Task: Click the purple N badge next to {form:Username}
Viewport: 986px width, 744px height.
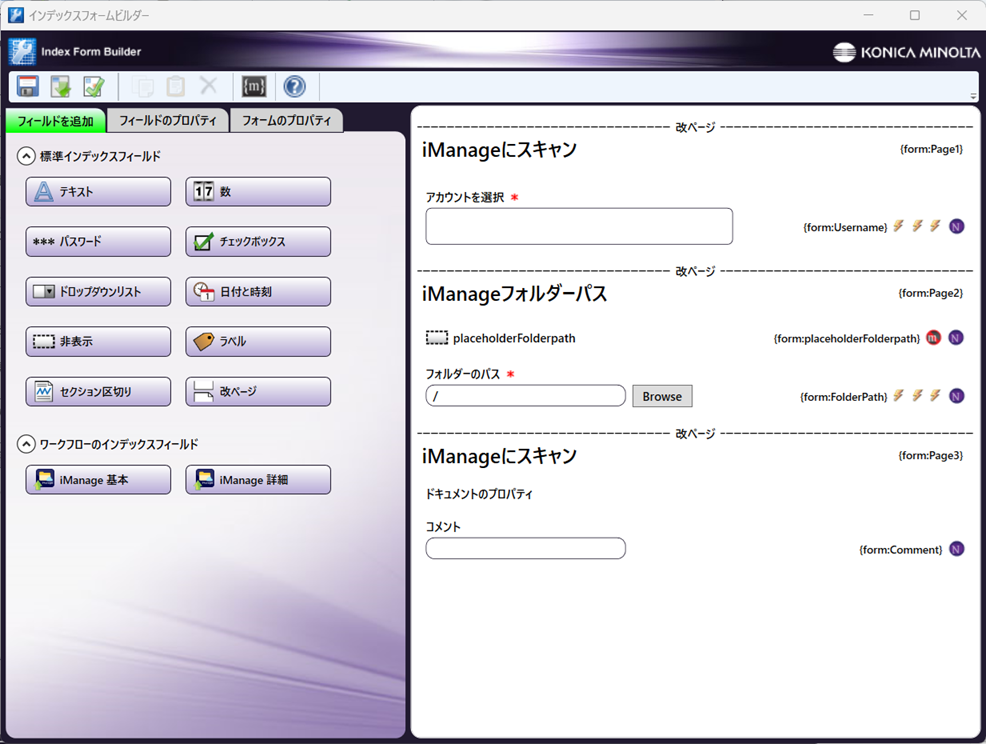Action: point(956,227)
